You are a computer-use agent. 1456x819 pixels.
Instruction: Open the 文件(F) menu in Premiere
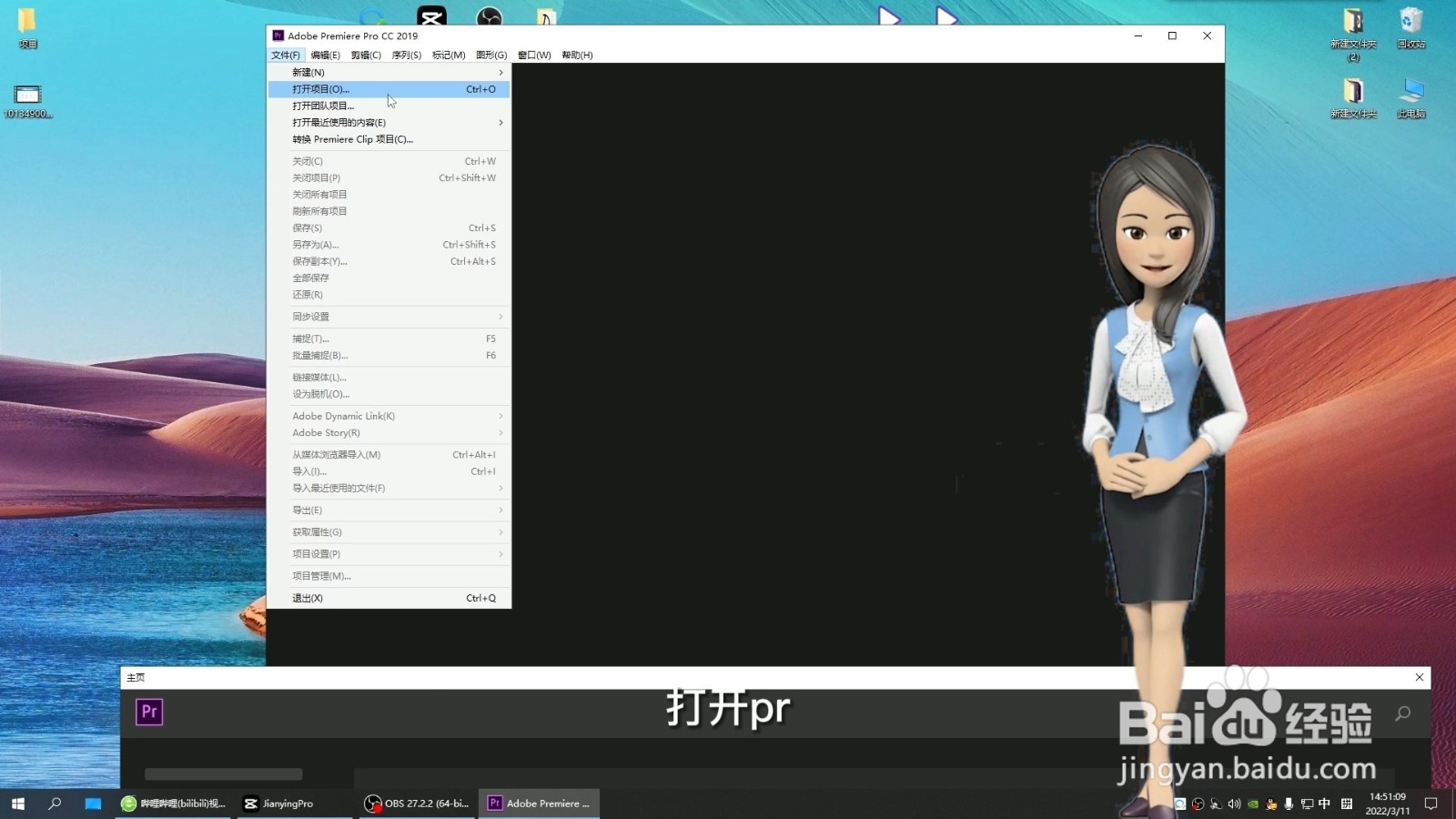click(x=285, y=55)
